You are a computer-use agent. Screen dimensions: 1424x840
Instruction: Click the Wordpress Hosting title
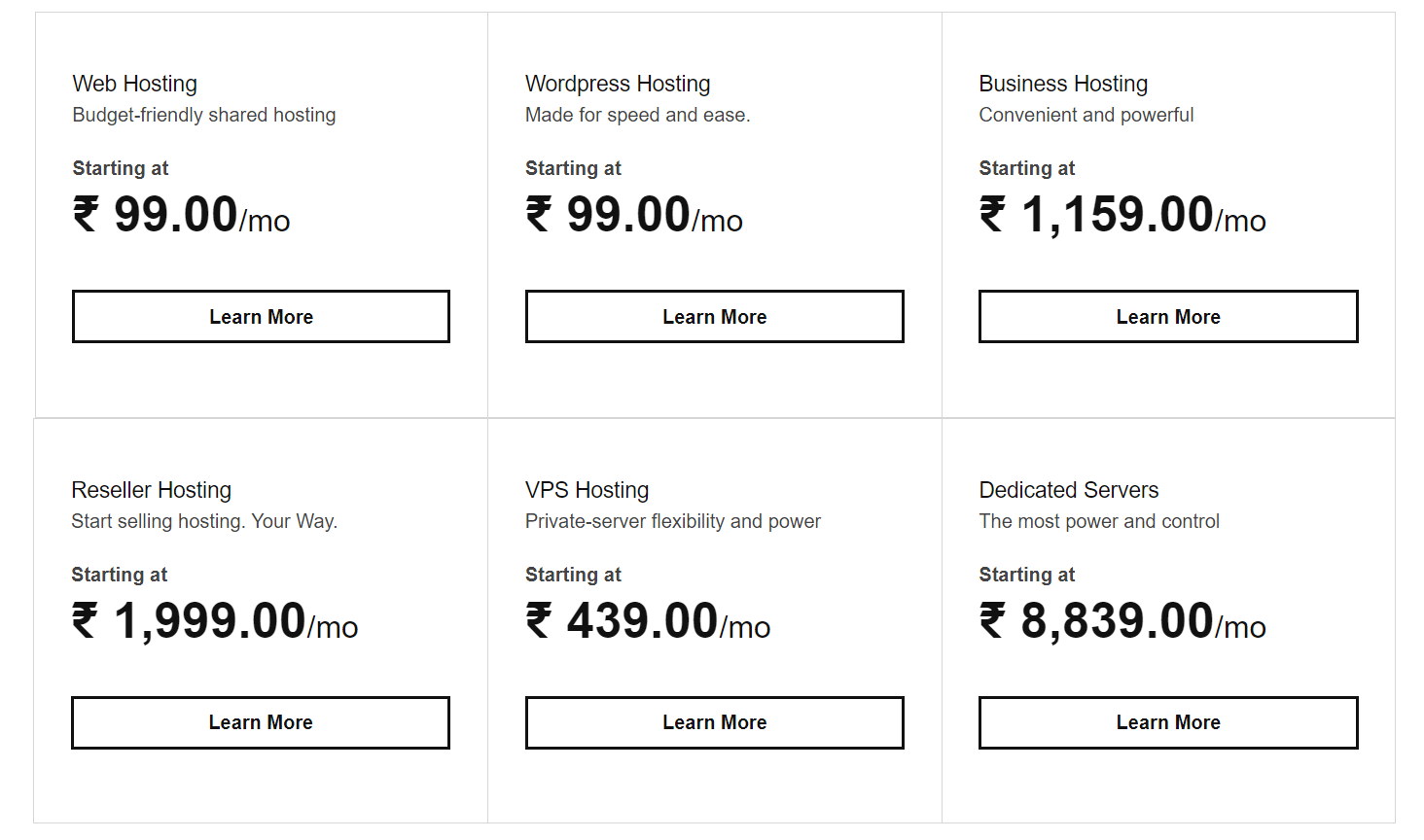[618, 84]
